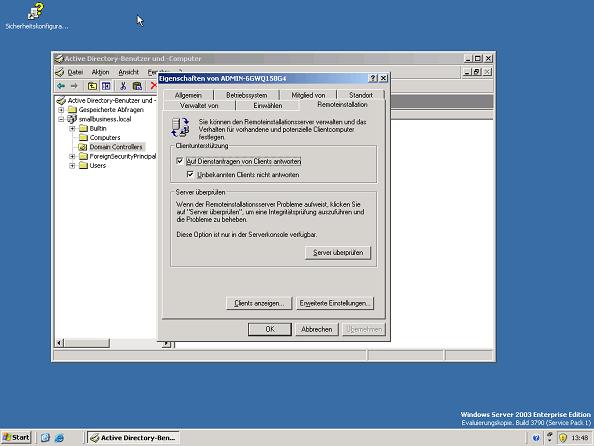
Task: Click the Back arrow in the MMC toolbar
Action: click(61, 86)
